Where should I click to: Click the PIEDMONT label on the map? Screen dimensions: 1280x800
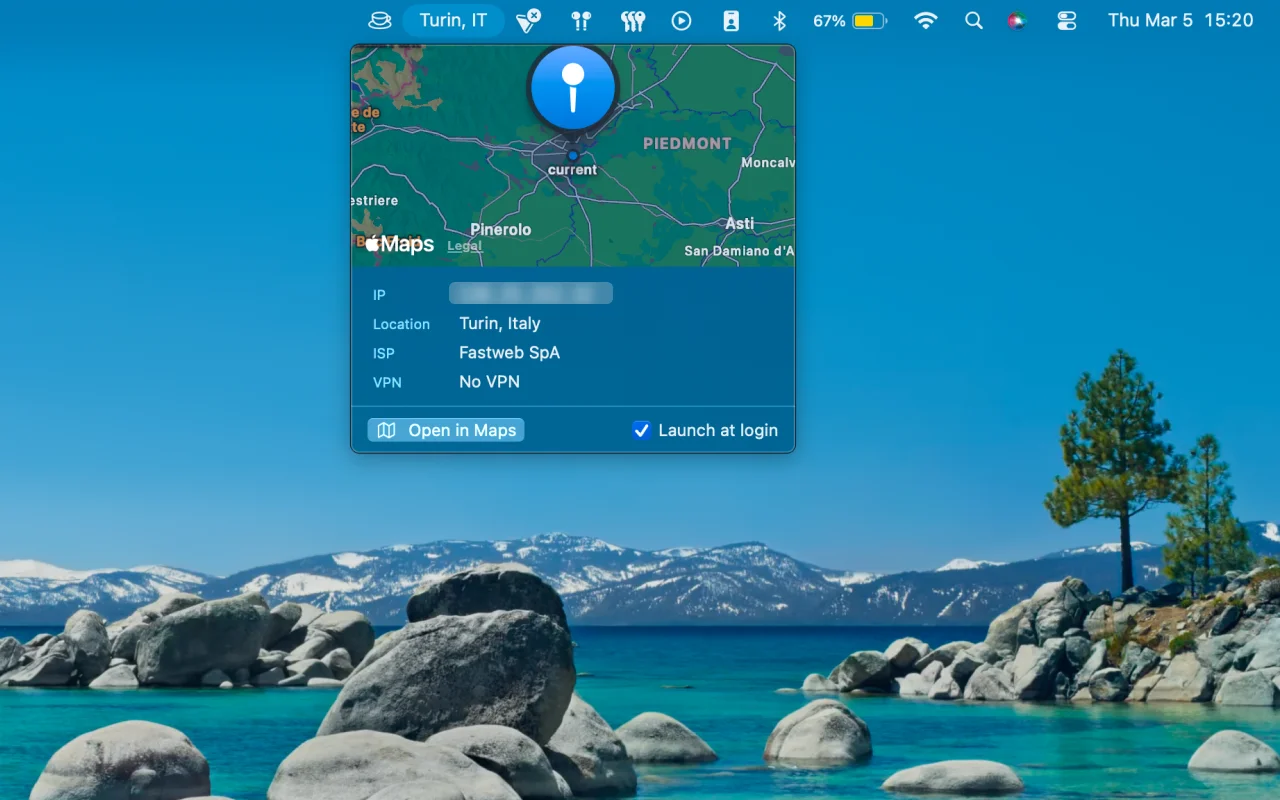(x=687, y=143)
